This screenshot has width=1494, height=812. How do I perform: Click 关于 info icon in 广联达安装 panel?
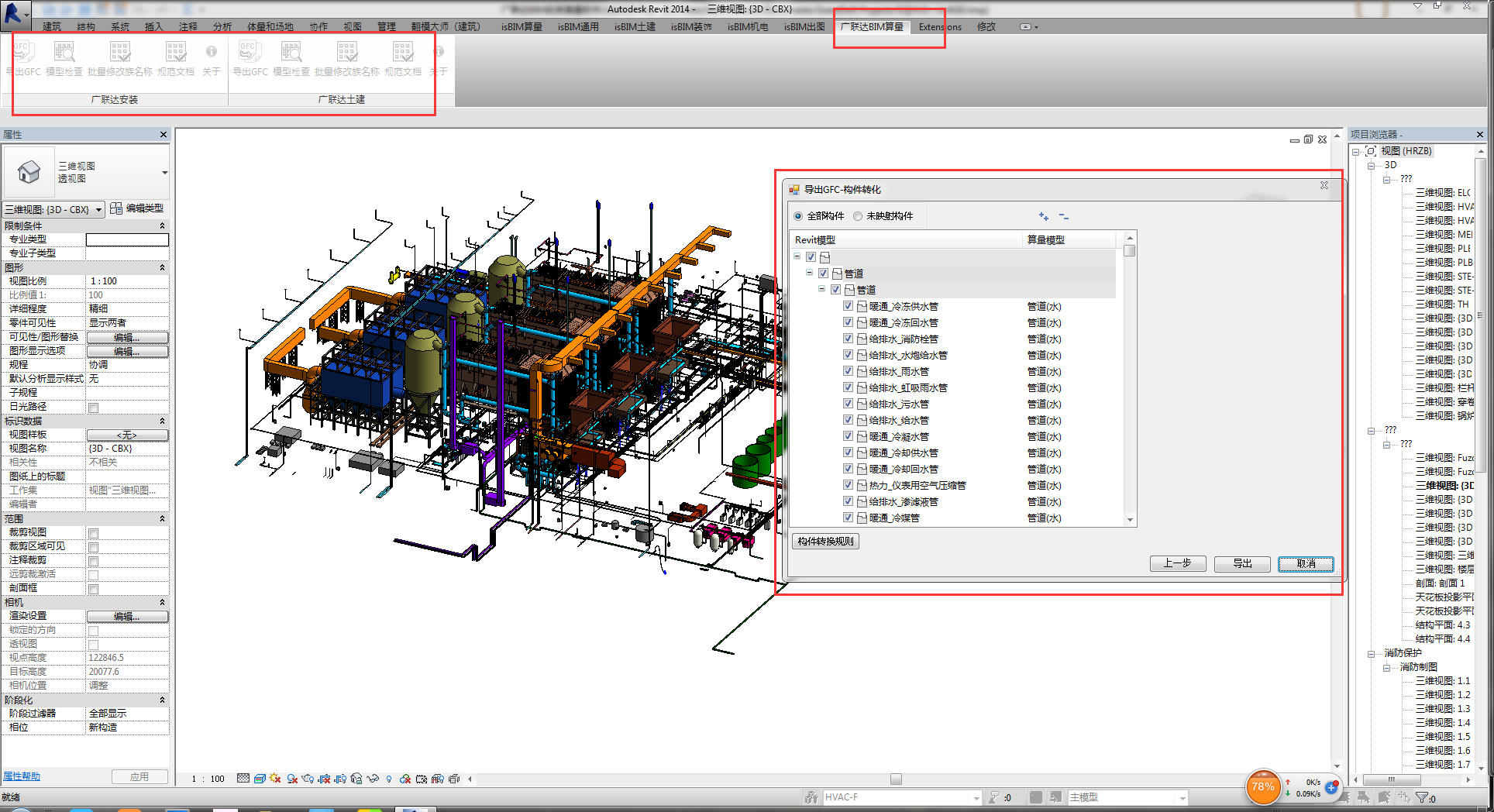[212, 52]
